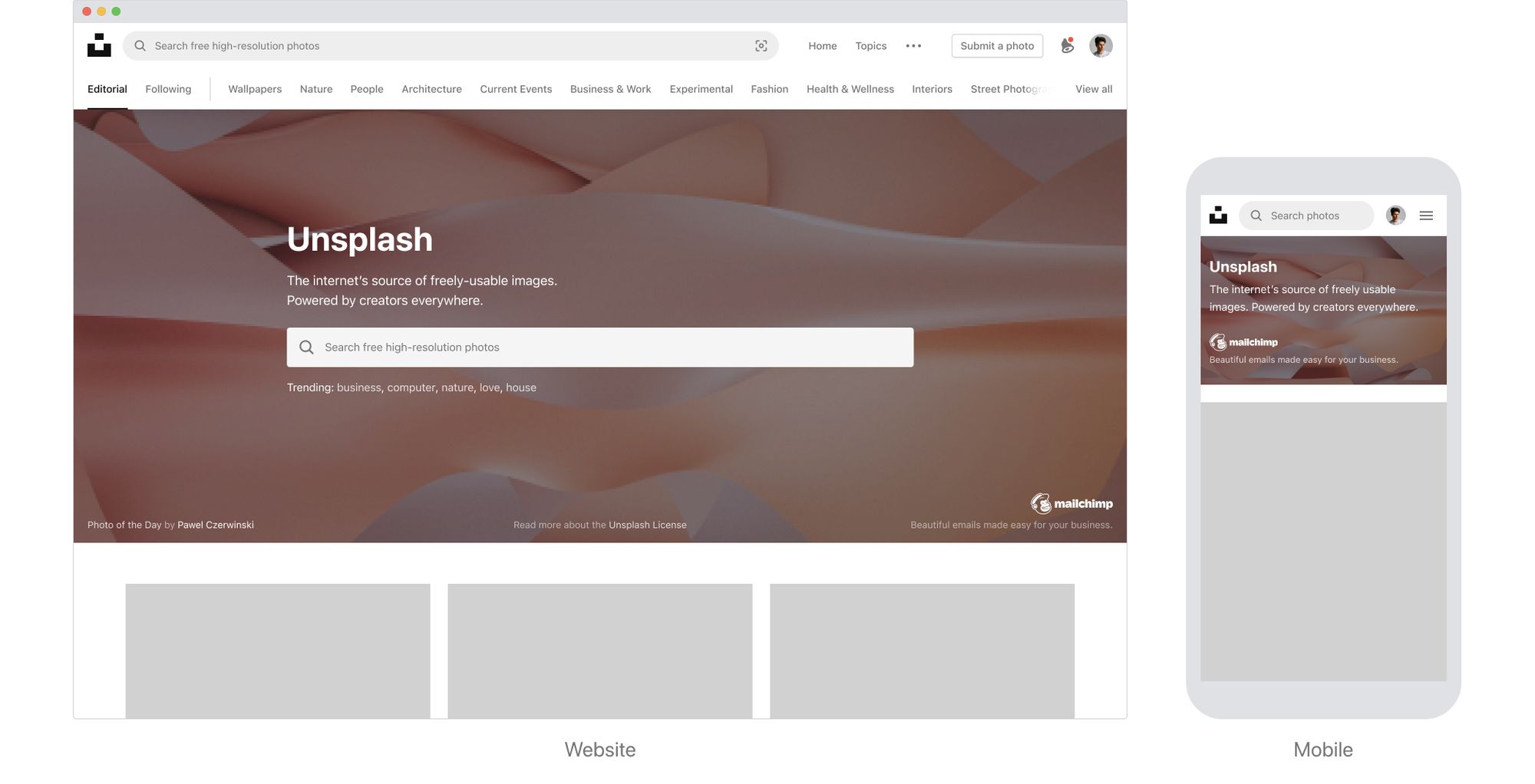Open the mobile photo placeholder

[1324, 542]
